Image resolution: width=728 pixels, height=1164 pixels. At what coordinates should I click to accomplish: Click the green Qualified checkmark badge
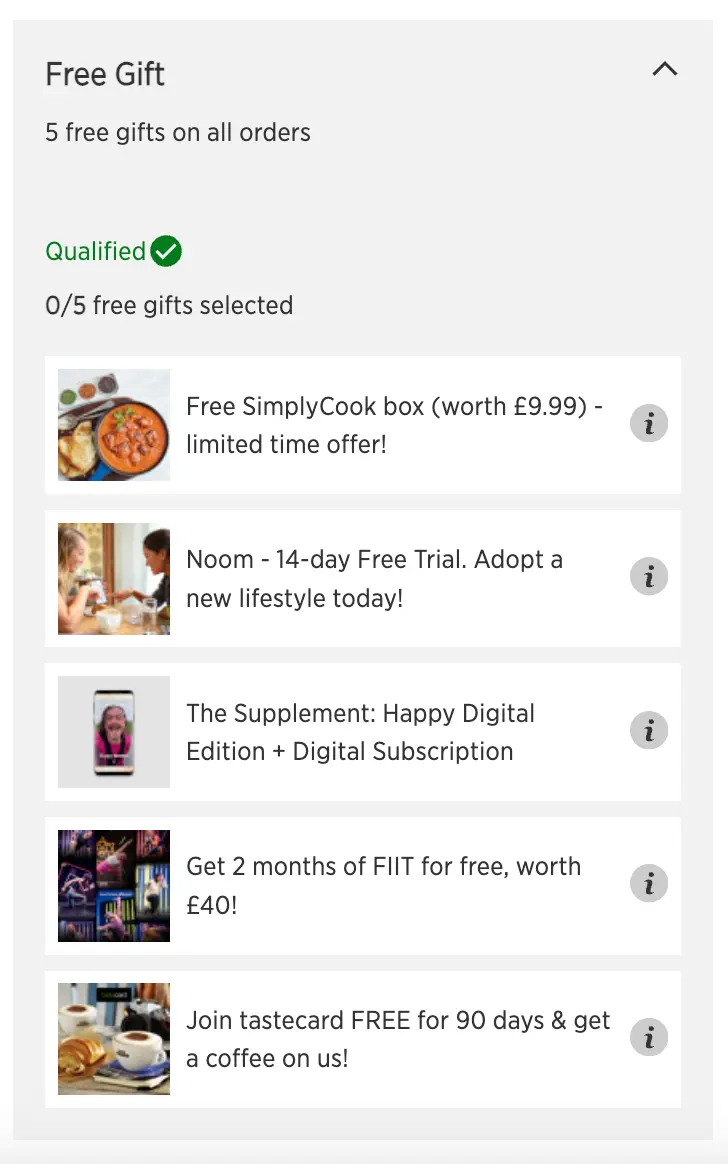point(167,250)
